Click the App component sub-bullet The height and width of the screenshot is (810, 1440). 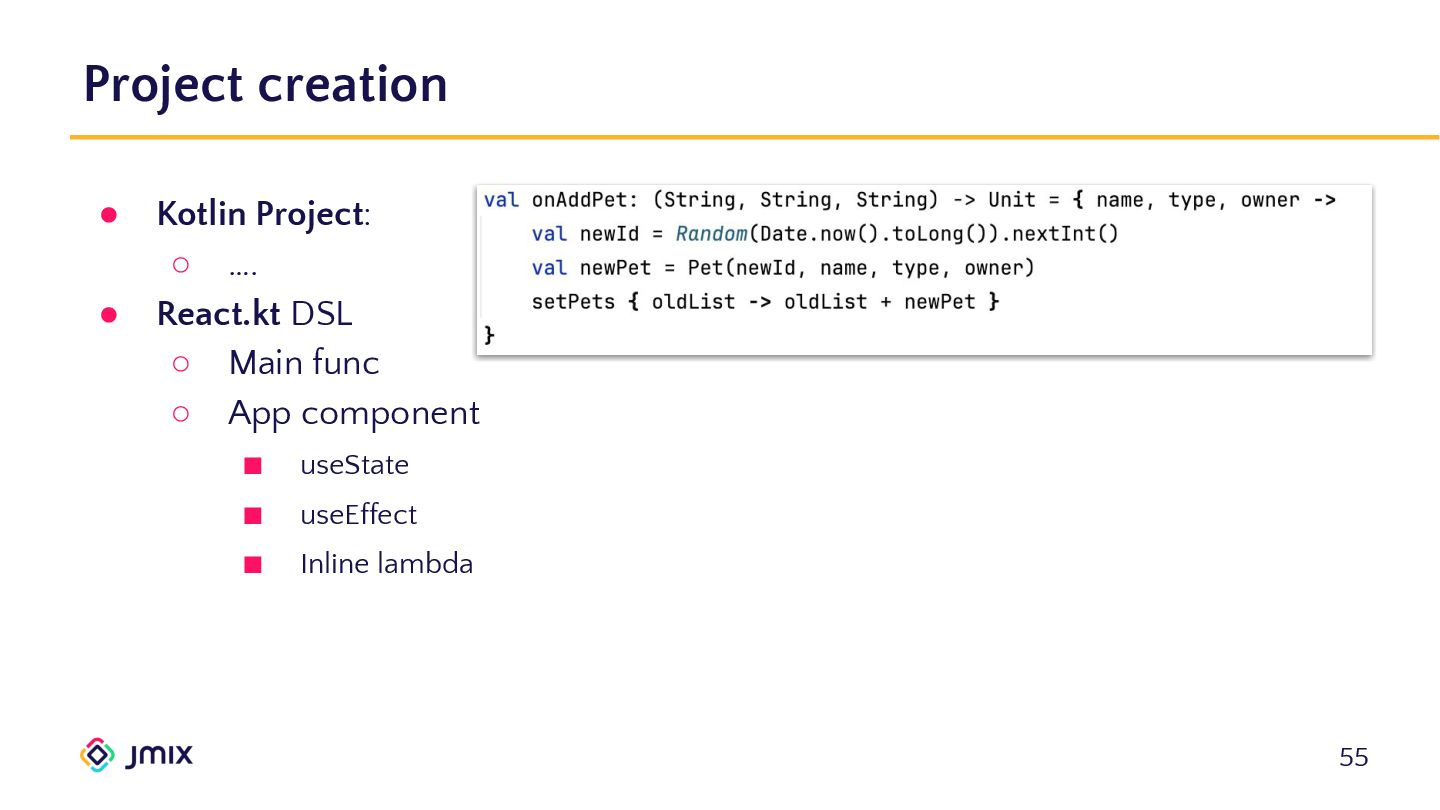pos(353,413)
